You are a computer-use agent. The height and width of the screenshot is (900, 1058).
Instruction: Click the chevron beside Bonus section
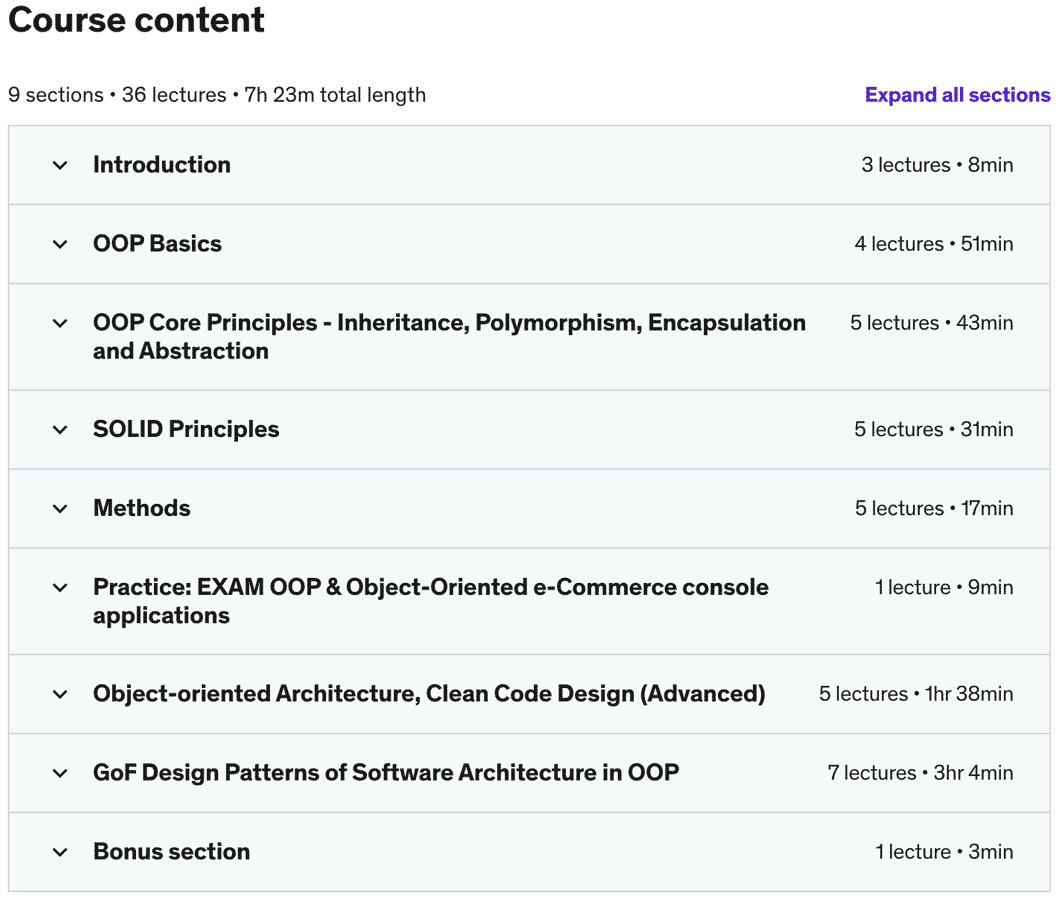click(60, 852)
